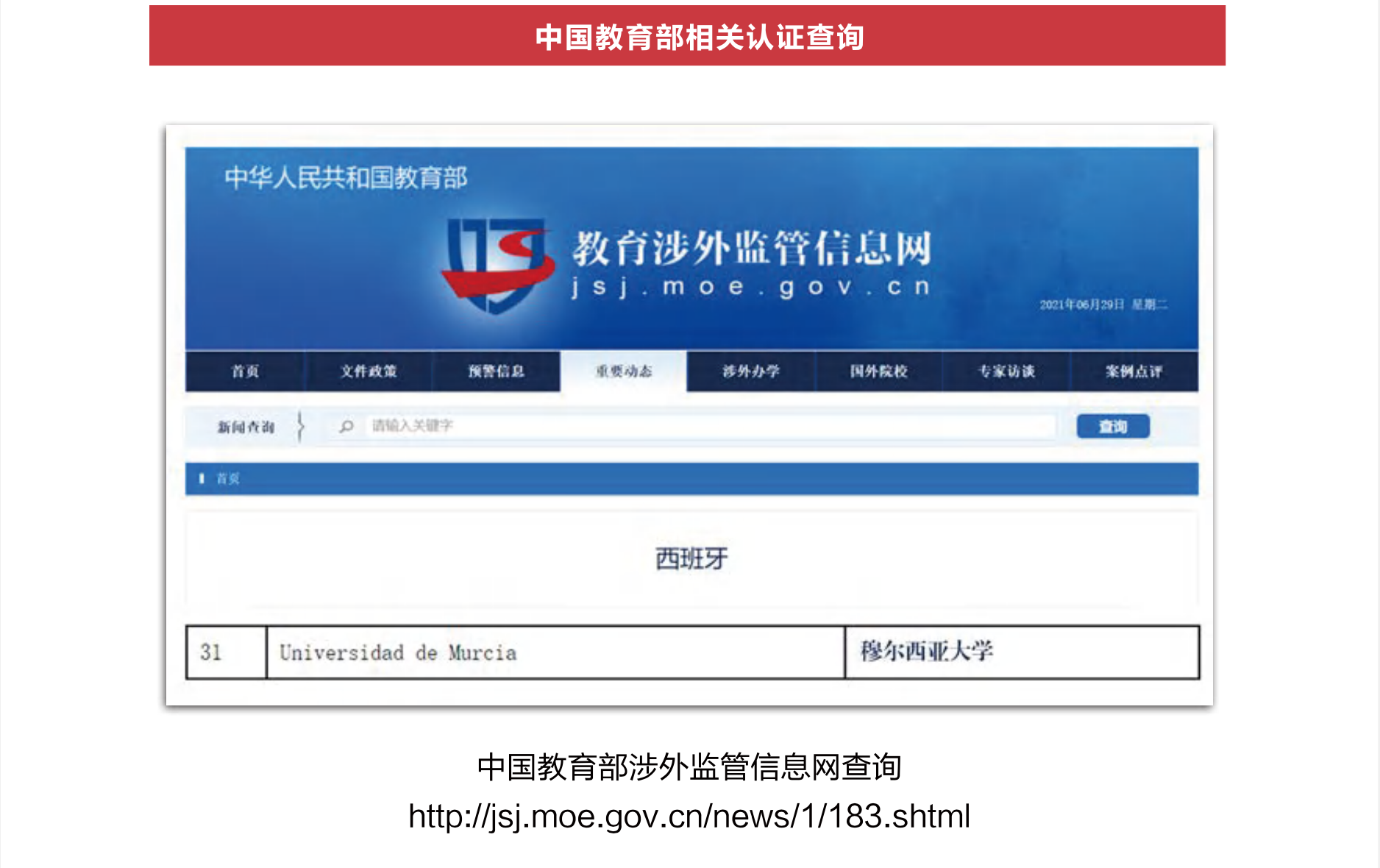Open the 涉外办学 navigation tab
Screen dimensions: 1380x868
click(x=751, y=371)
